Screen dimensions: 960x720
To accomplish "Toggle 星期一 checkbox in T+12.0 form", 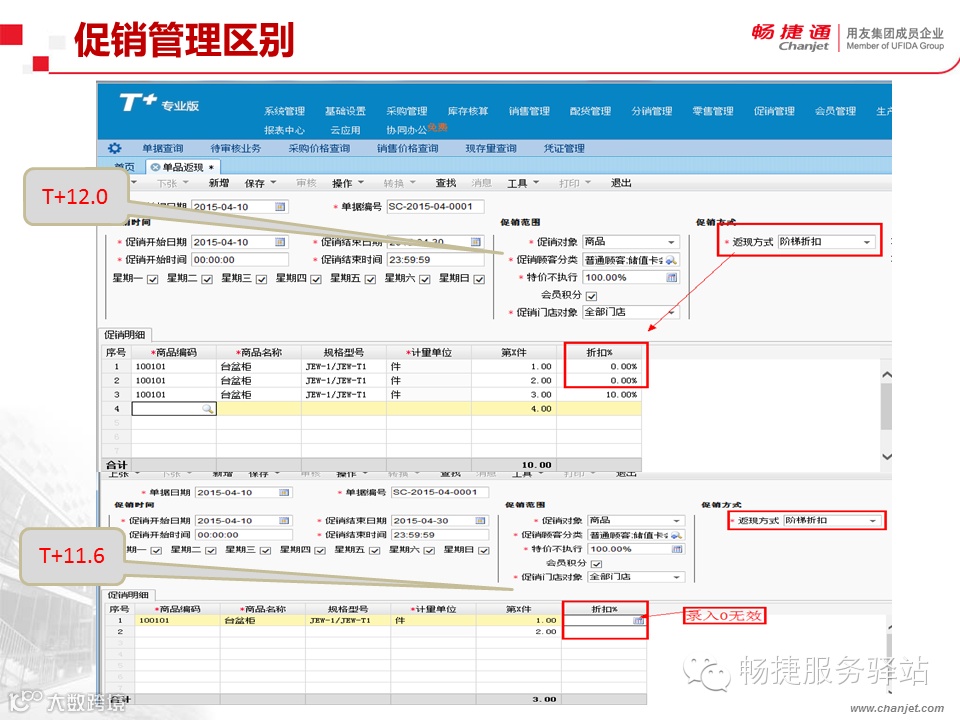I will click(x=152, y=279).
